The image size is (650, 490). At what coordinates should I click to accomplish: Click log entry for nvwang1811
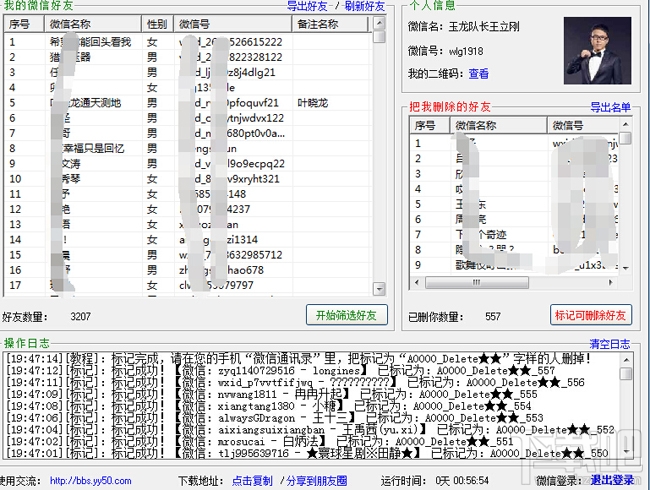pos(272,394)
